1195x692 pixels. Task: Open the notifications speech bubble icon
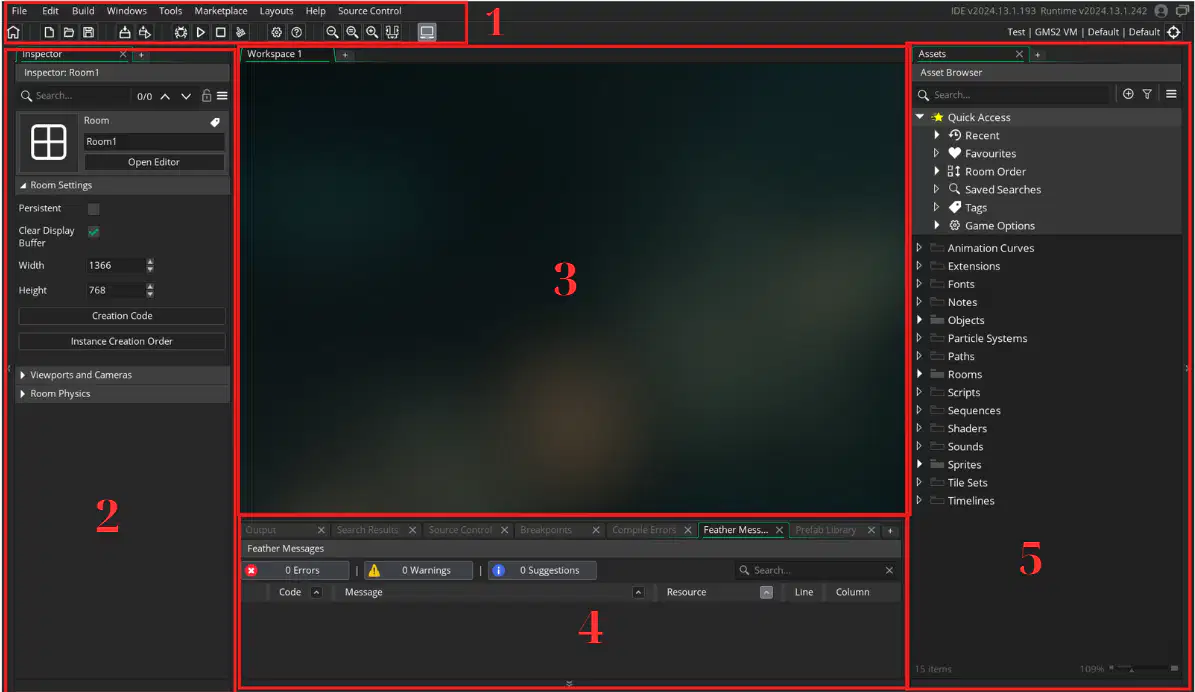[x=1182, y=11]
